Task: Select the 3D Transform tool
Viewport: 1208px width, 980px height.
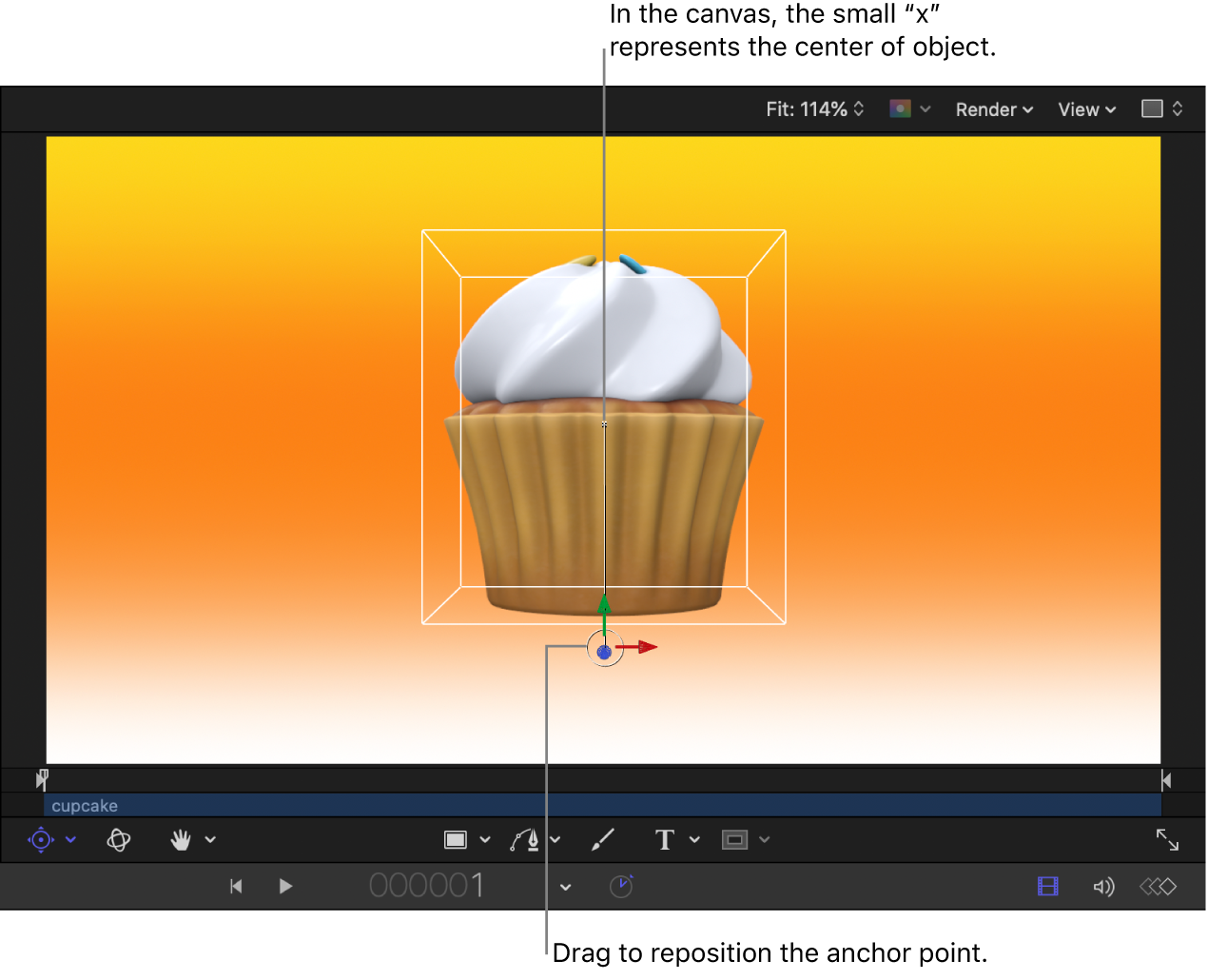Action: point(118,839)
